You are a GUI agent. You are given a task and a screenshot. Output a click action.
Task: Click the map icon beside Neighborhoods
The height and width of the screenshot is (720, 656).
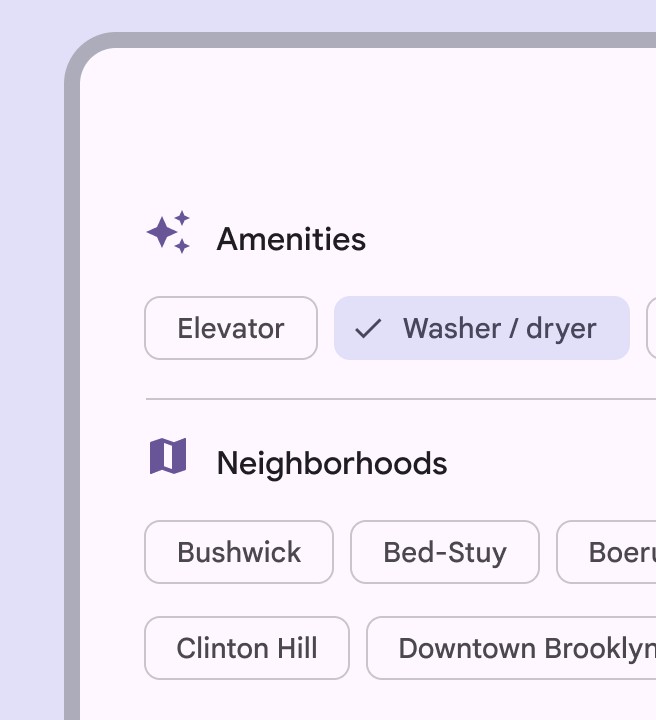(x=168, y=456)
